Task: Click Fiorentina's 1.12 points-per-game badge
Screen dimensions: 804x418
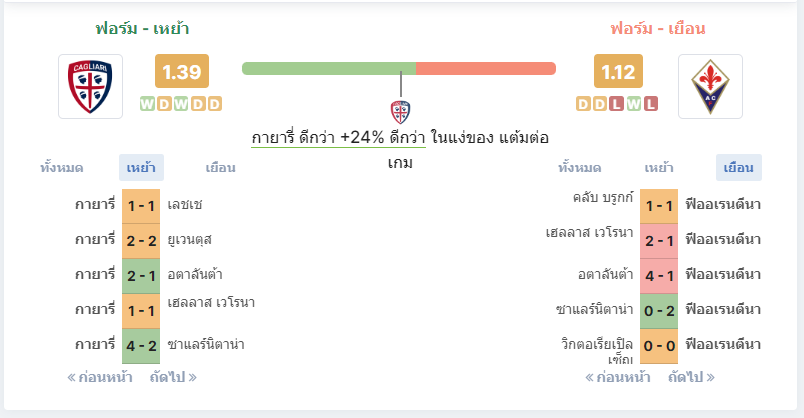Action: coord(618,71)
